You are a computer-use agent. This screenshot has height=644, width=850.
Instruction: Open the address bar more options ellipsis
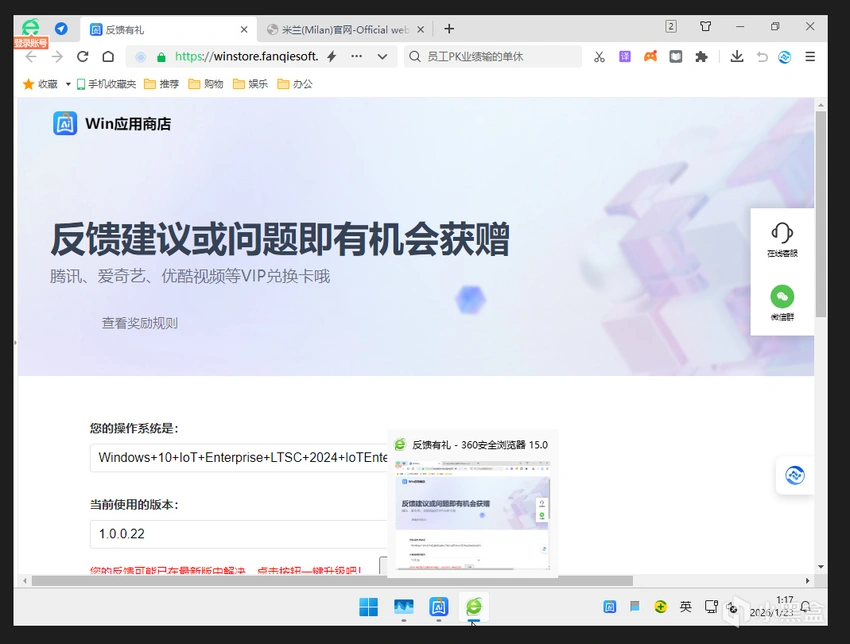click(357, 57)
